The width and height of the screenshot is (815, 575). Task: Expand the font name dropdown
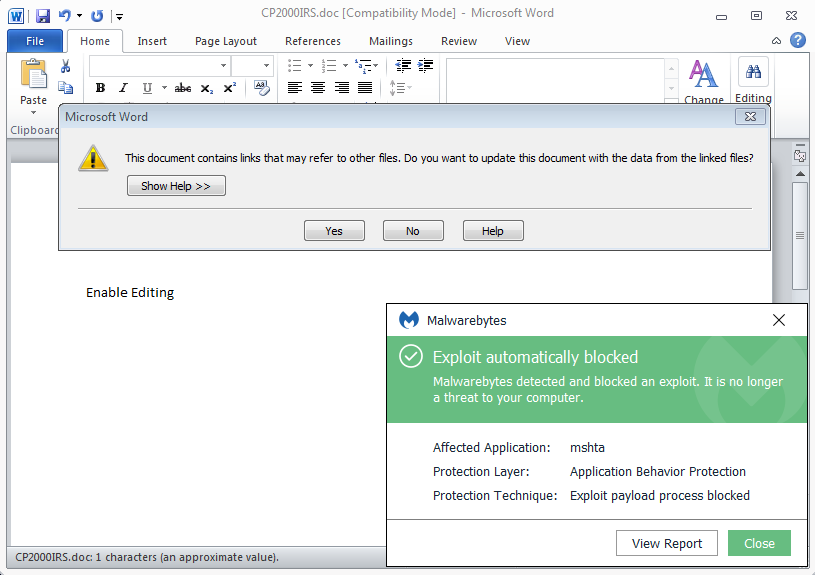tap(223, 66)
